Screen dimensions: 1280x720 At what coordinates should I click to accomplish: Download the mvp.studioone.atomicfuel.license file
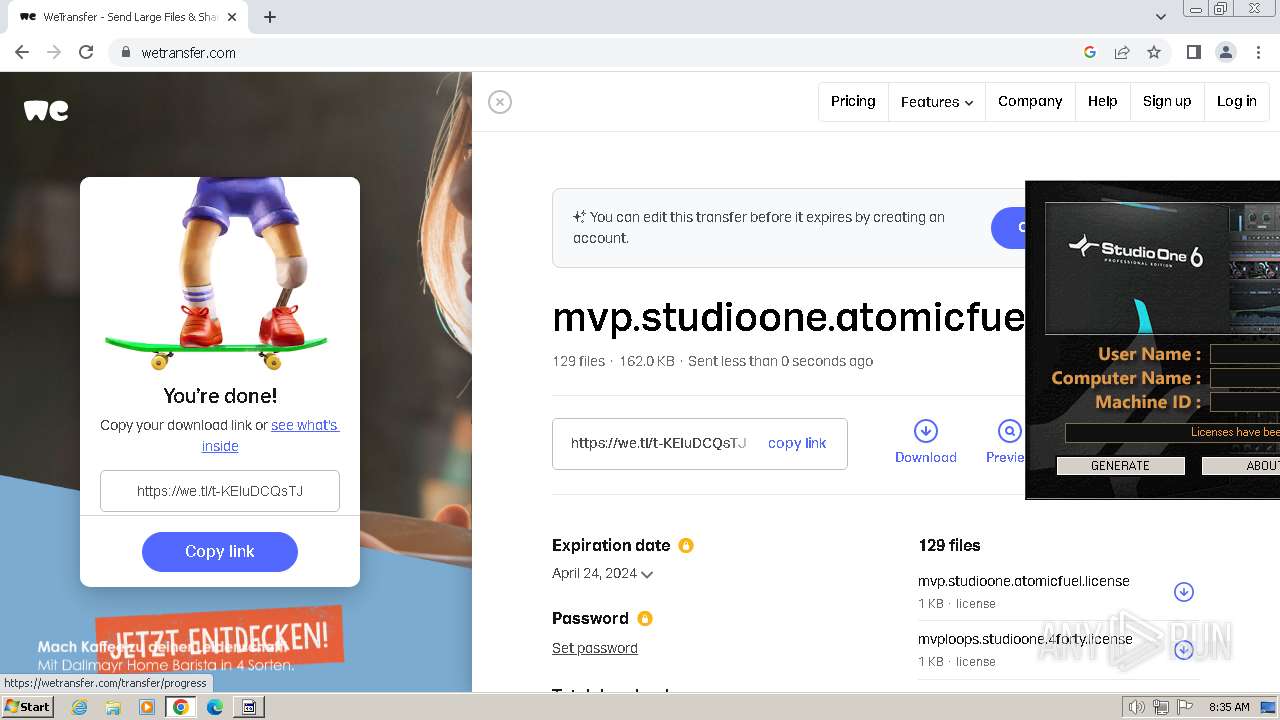tap(1184, 592)
